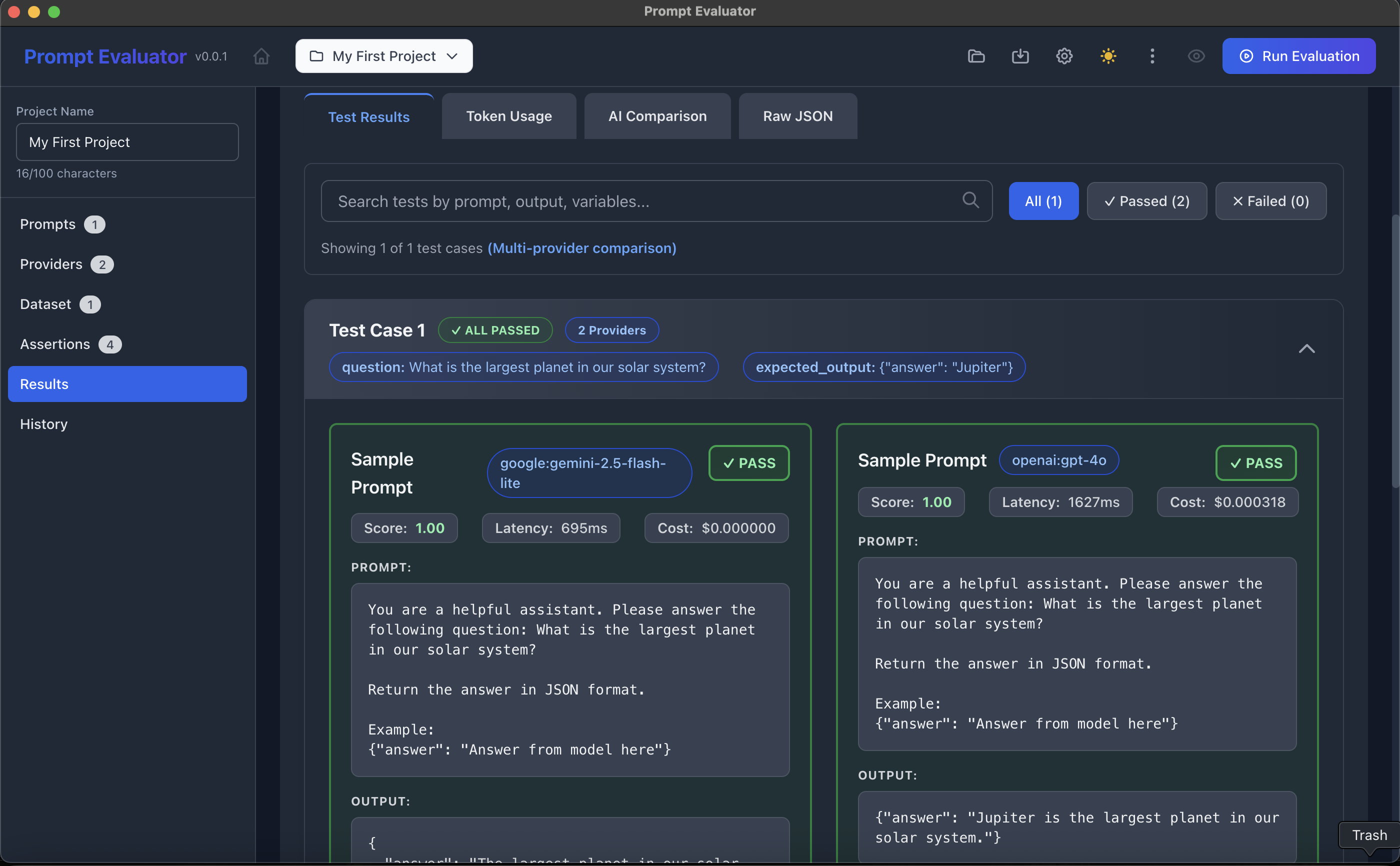The image size is (1400, 866).
Task: Open the AI Comparison tab
Action: tap(657, 116)
